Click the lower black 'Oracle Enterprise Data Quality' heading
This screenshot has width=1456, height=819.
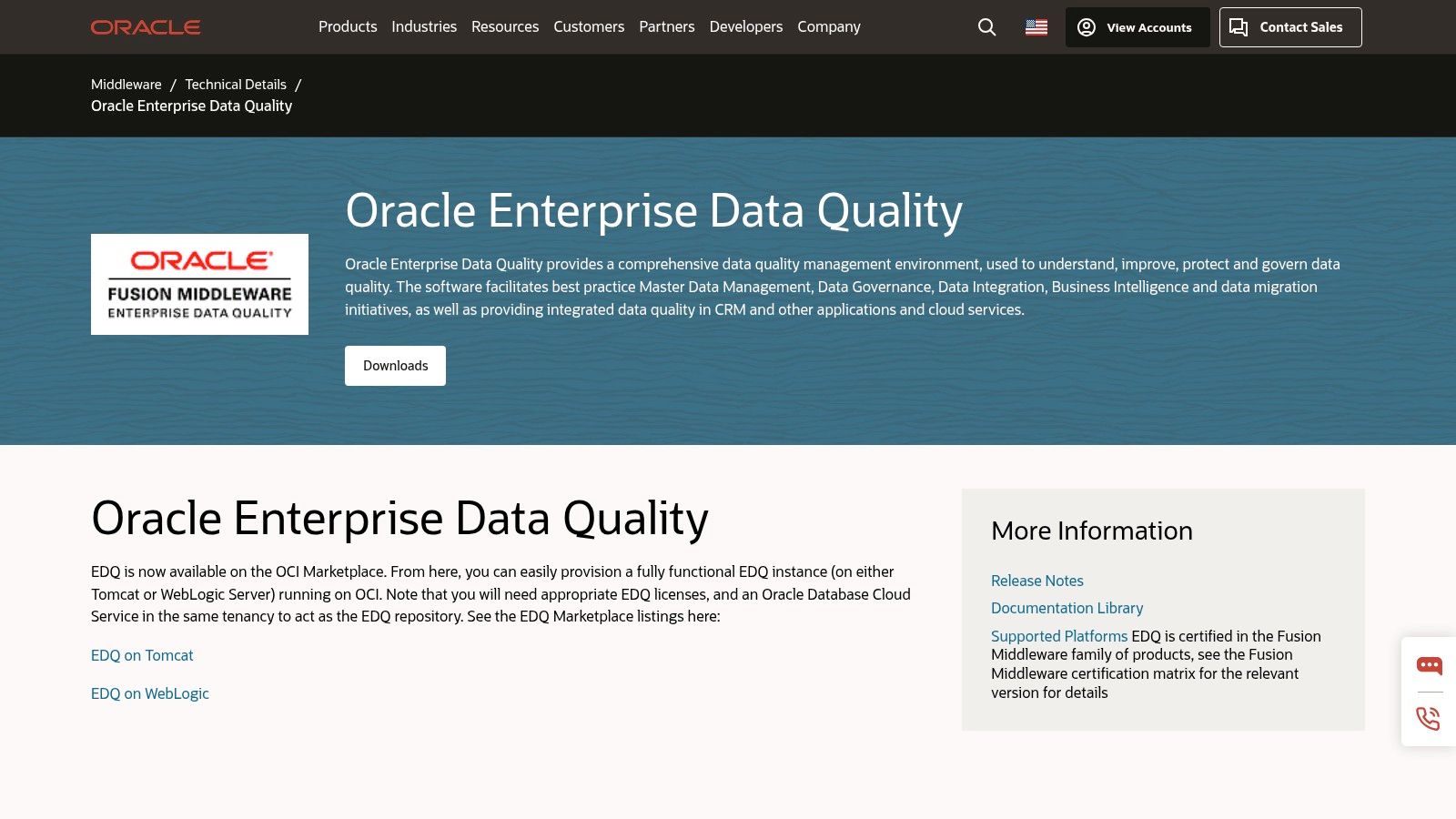pyautogui.click(x=399, y=519)
